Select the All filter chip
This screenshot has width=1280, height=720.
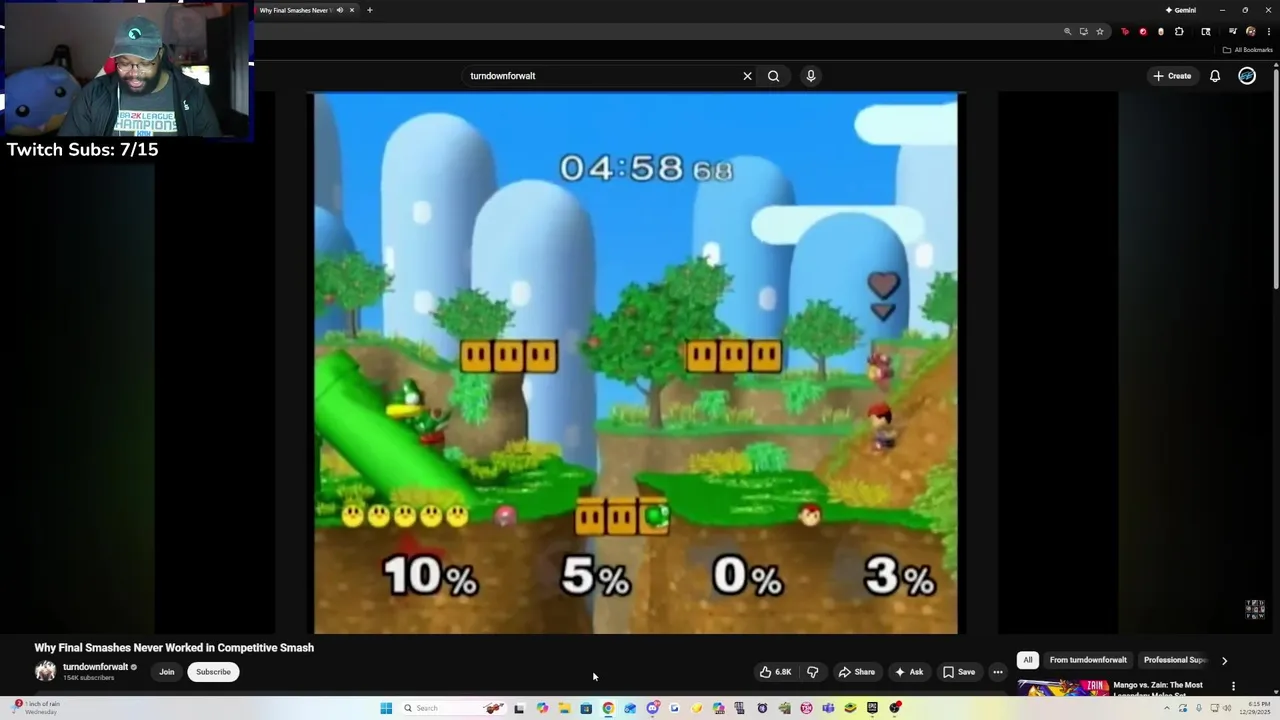(x=1027, y=660)
